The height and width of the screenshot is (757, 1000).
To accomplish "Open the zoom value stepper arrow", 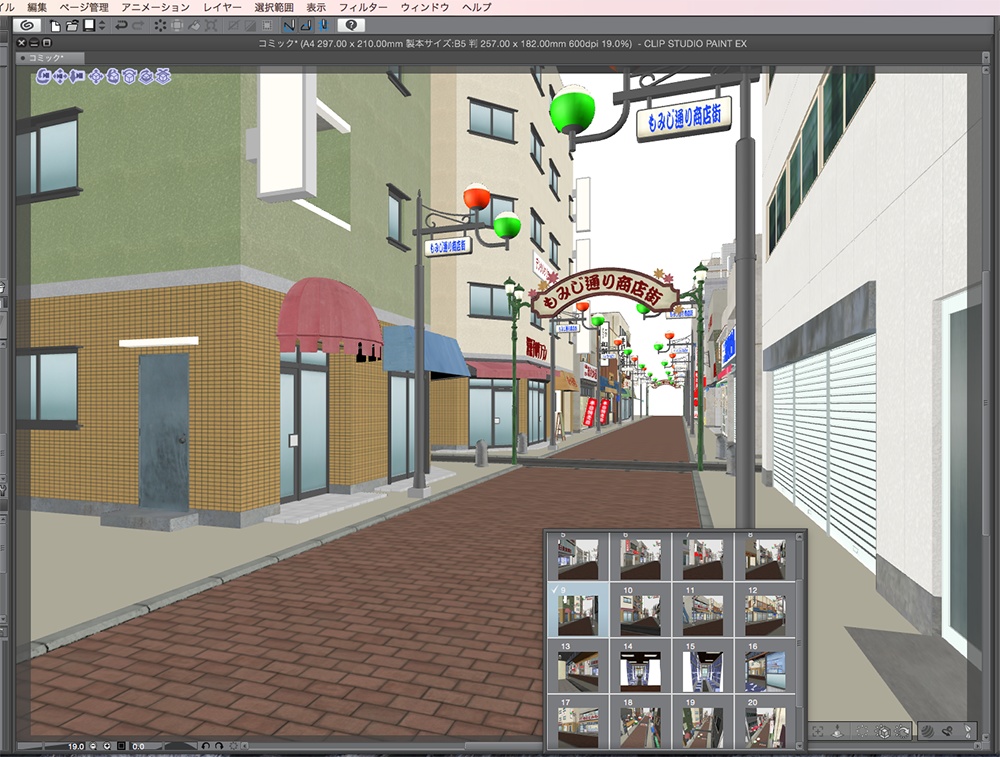I will 105,745.
